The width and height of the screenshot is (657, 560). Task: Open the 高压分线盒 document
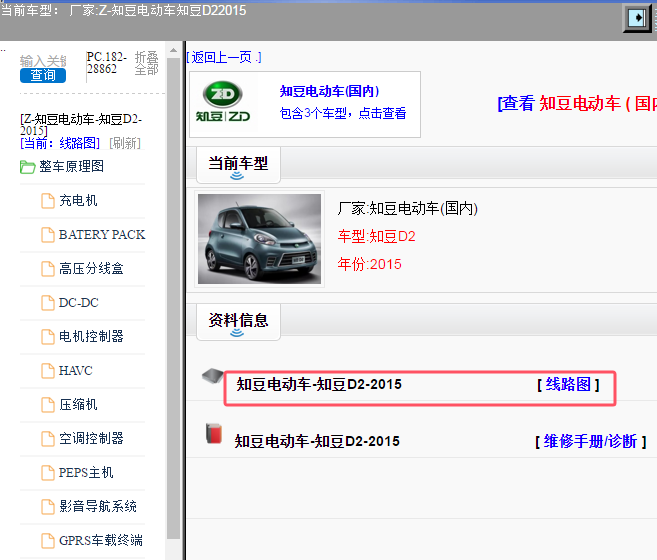pos(91,268)
